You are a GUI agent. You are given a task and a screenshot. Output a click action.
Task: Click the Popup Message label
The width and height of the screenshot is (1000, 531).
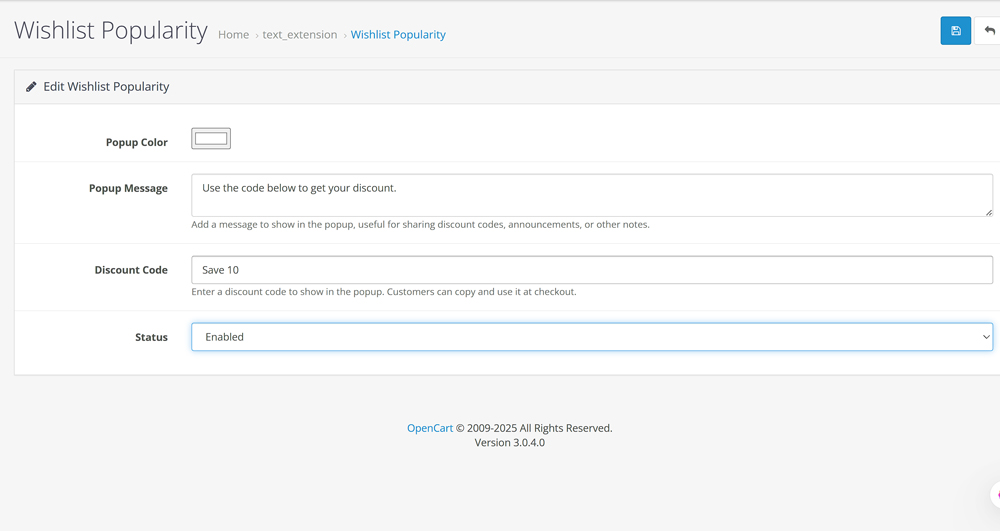click(128, 188)
